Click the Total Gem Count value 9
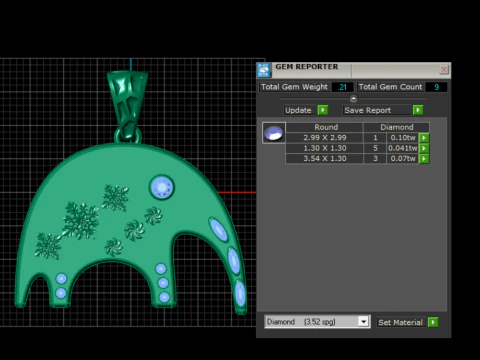The image size is (480, 360). coord(437,87)
